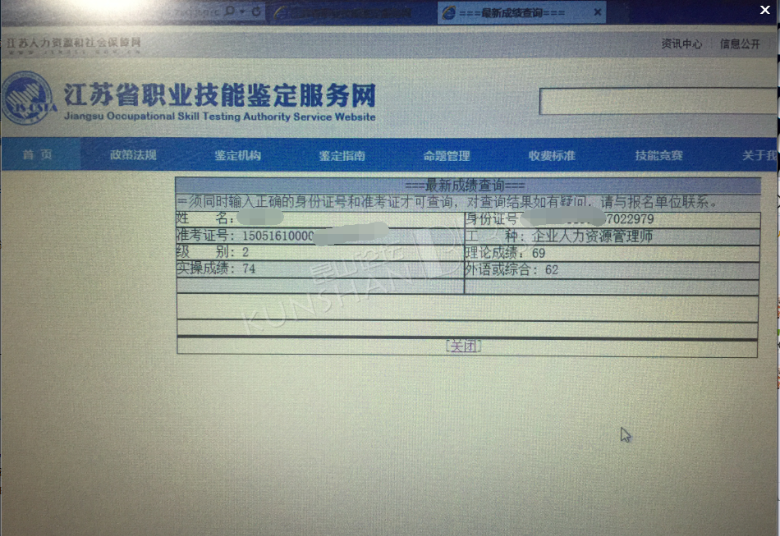
Task: Close the 最新成绩查询 tab
Action: click(597, 12)
